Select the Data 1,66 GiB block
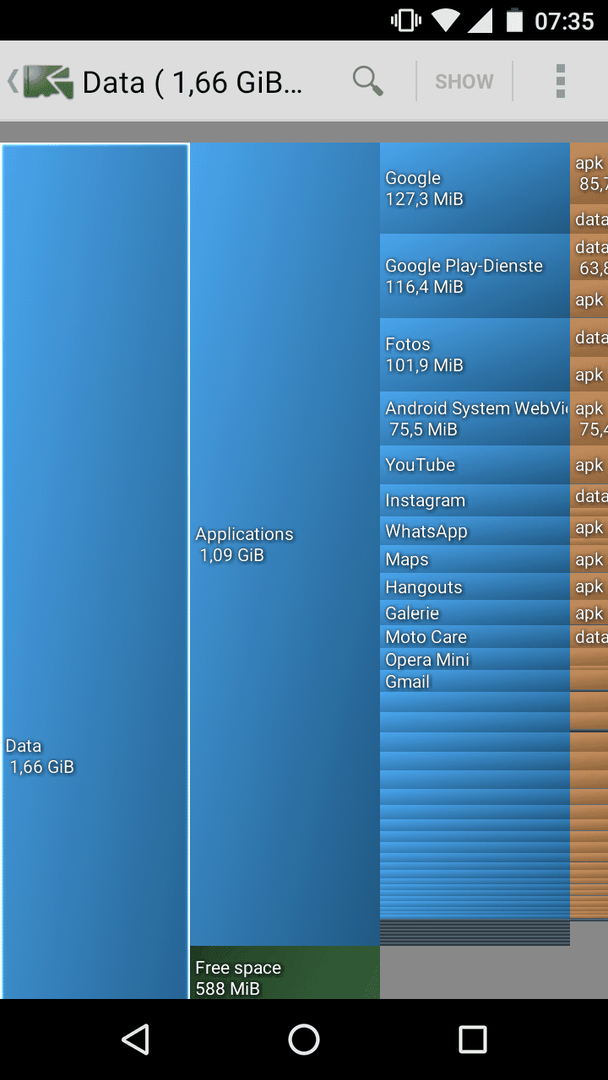608x1080 pixels. click(x=95, y=571)
